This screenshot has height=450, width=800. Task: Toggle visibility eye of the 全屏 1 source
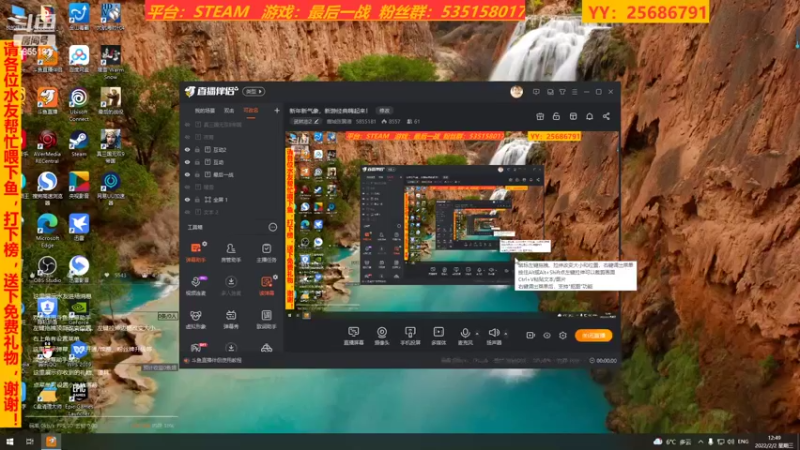point(187,199)
